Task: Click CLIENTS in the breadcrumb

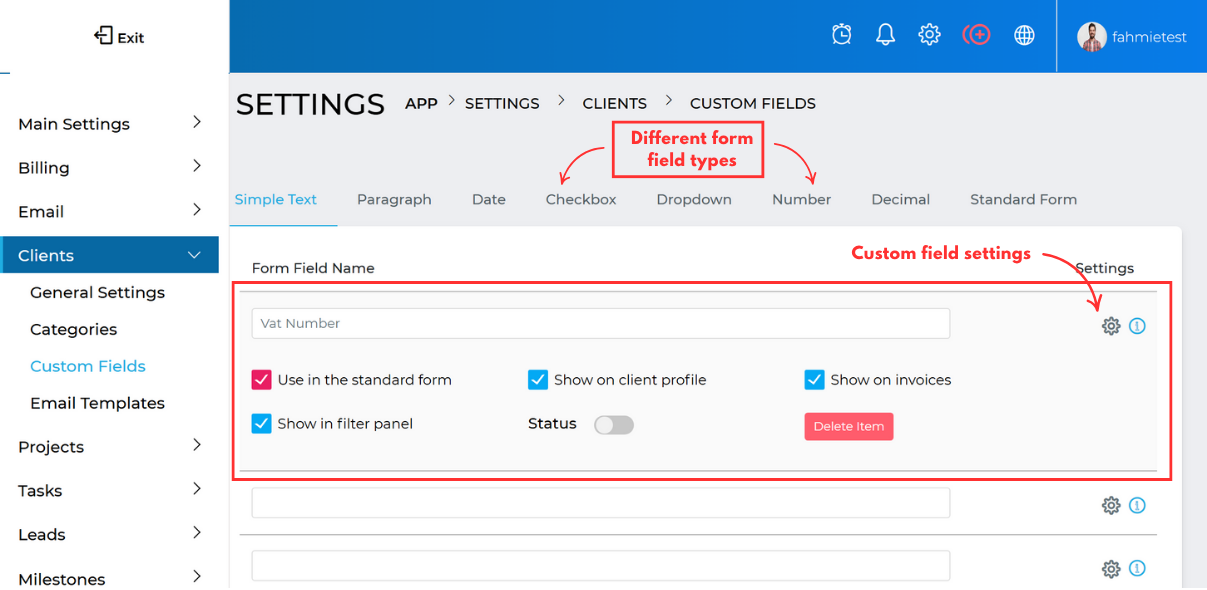Action: (615, 103)
